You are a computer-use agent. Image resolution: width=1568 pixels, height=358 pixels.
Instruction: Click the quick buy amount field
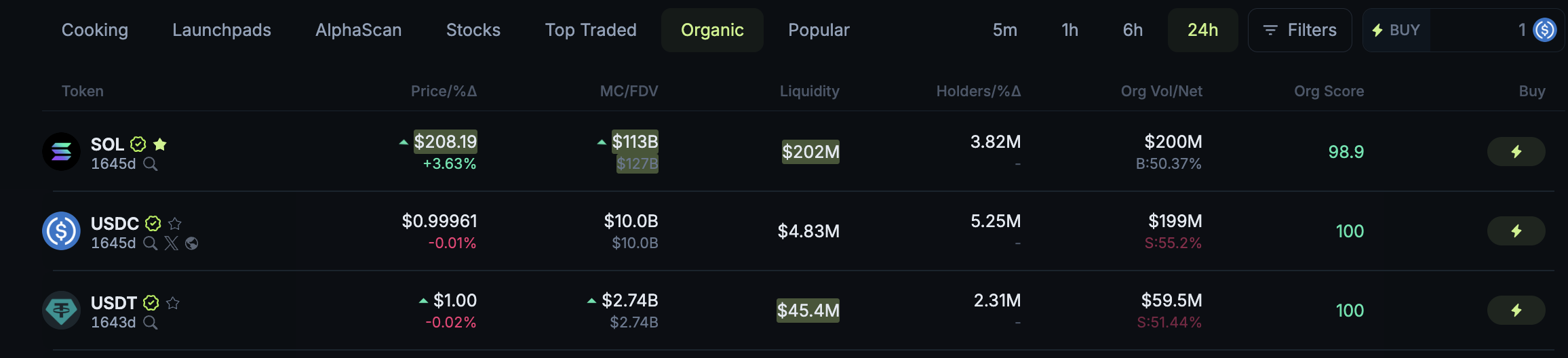coord(1478,30)
